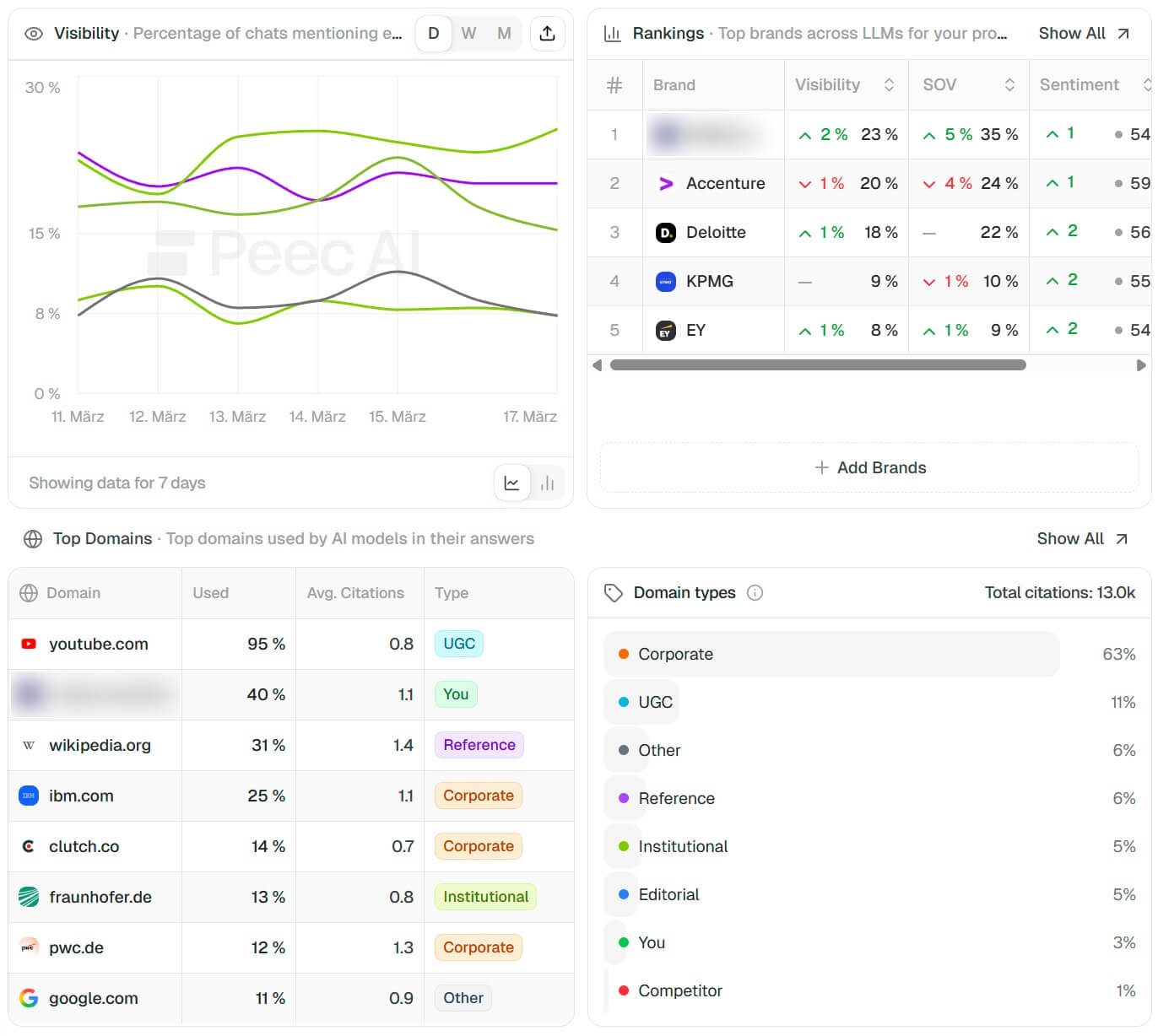Click the export icon on the Visibility chart
Image resolution: width=1158 pixels, height=1036 pixels.
[x=547, y=33]
